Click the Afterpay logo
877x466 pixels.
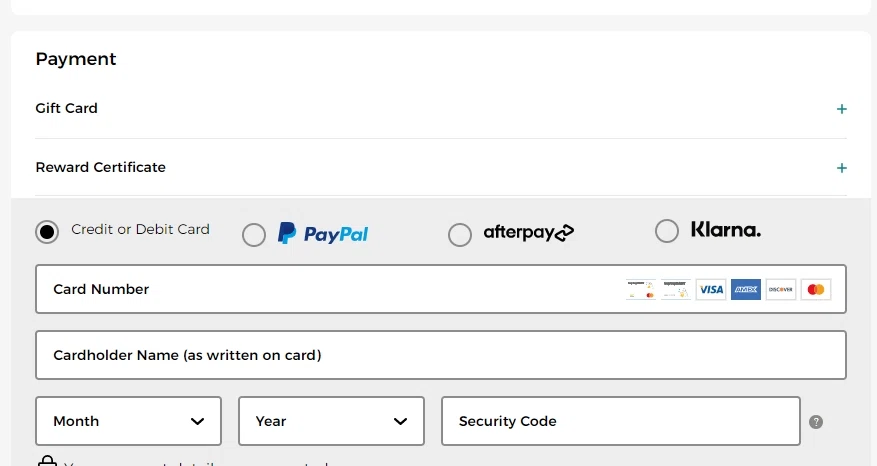[528, 233]
